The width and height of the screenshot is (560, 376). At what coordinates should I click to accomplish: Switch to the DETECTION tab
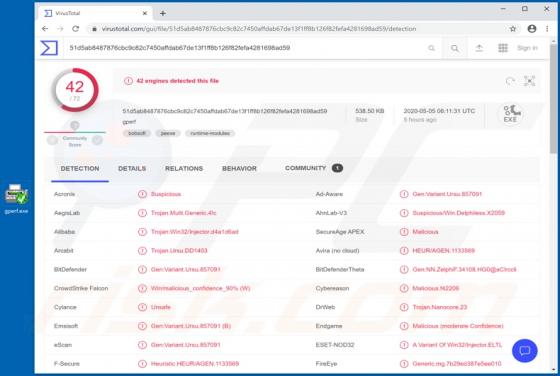80,169
